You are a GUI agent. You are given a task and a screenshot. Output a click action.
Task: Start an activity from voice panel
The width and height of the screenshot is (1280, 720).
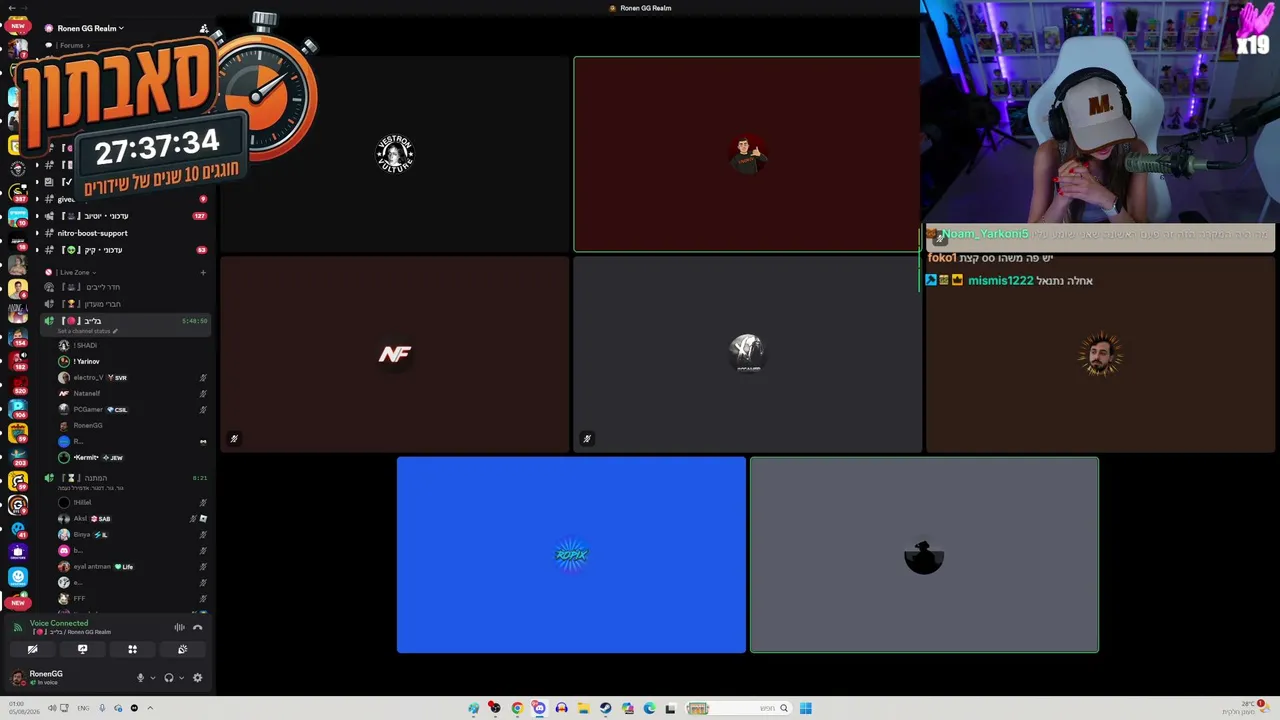point(132,649)
